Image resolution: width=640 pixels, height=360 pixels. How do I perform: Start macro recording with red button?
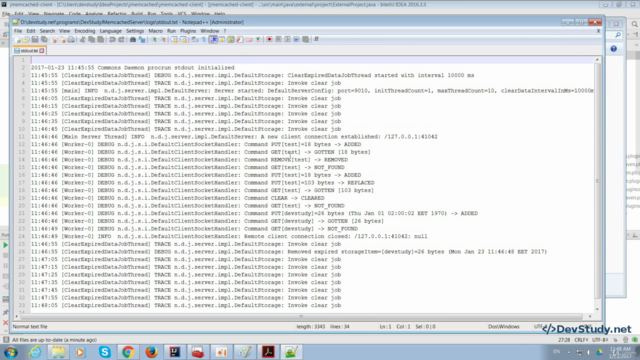click(x=269, y=39)
